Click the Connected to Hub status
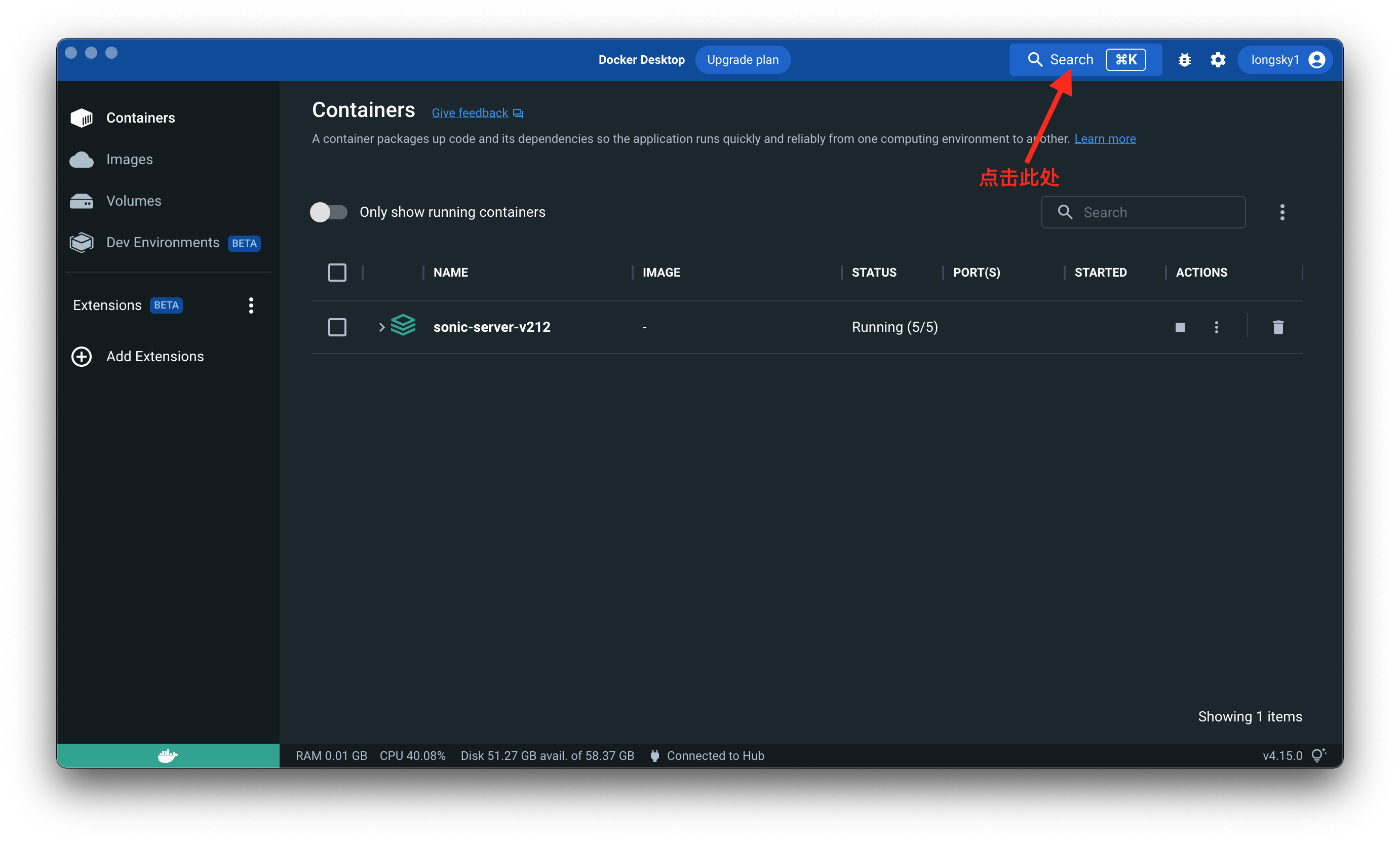This screenshot has width=1400, height=843. click(715, 755)
